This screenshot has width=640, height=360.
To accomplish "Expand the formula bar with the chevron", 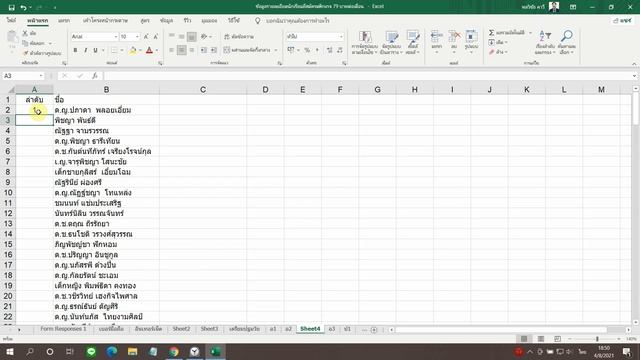I will point(634,76).
